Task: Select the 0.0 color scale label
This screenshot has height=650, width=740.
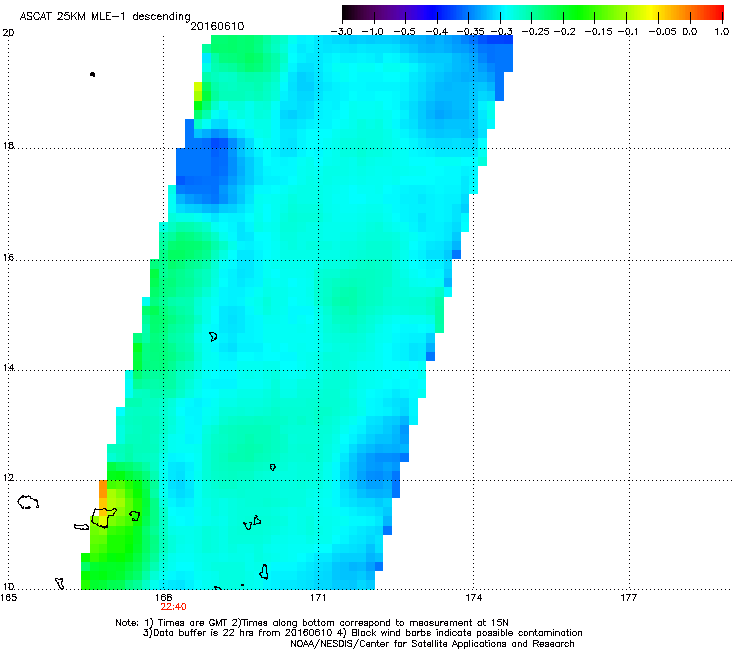Action: pyautogui.click(x=690, y=32)
